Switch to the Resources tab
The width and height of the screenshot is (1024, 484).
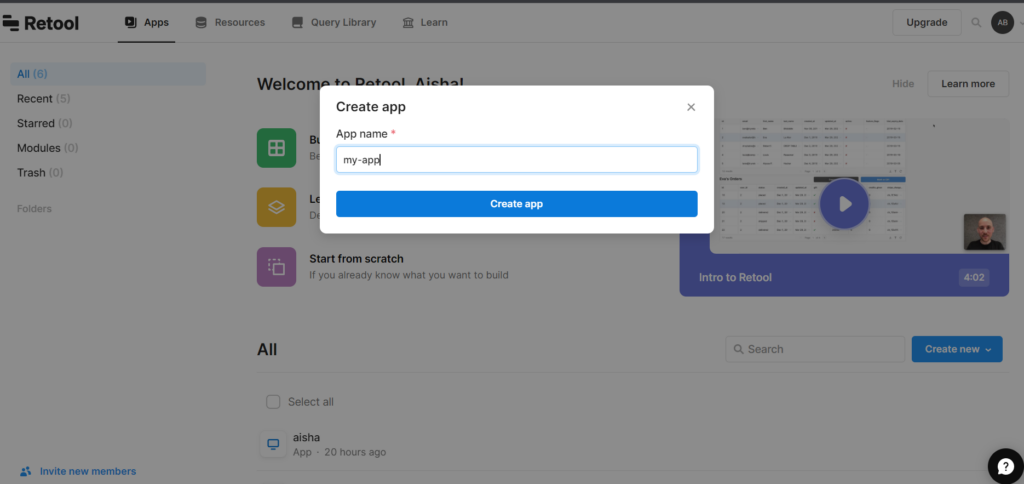click(x=230, y=22)
